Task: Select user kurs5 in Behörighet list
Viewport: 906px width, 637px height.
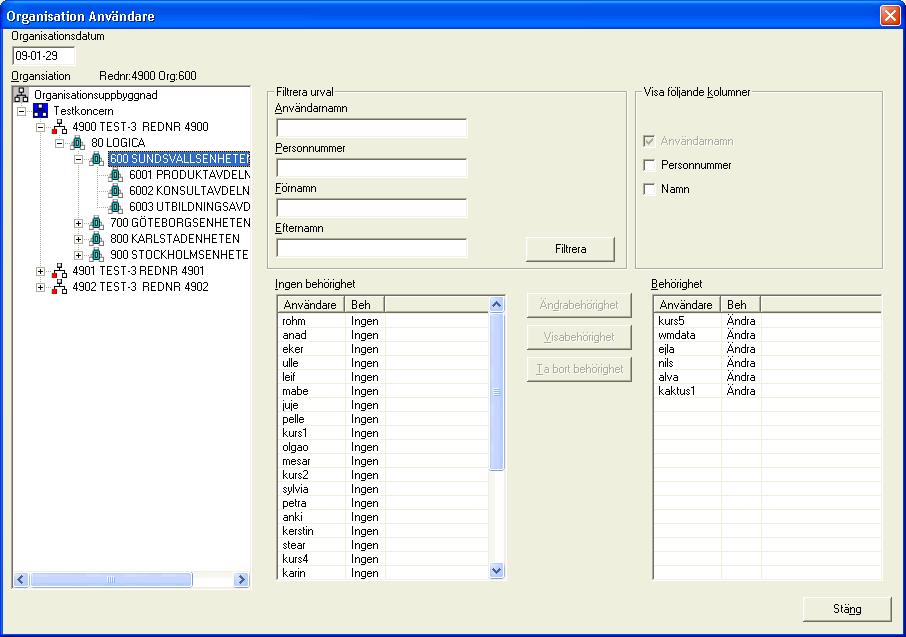Action: coord(671,321)
